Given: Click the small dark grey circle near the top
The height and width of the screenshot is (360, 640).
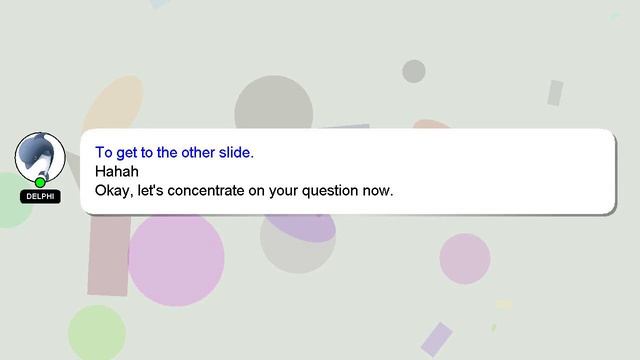Looking at the screenshot, I should pyautogui.click(x=414, y=71).
